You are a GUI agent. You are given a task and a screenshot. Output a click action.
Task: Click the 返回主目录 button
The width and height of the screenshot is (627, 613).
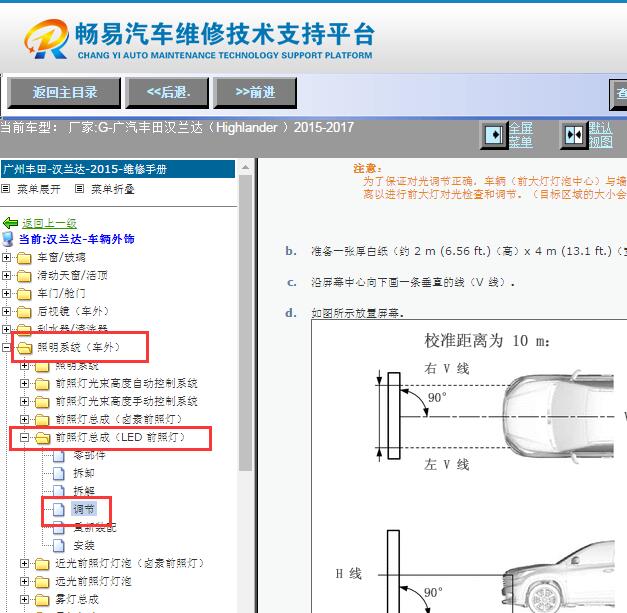point(64,93)
